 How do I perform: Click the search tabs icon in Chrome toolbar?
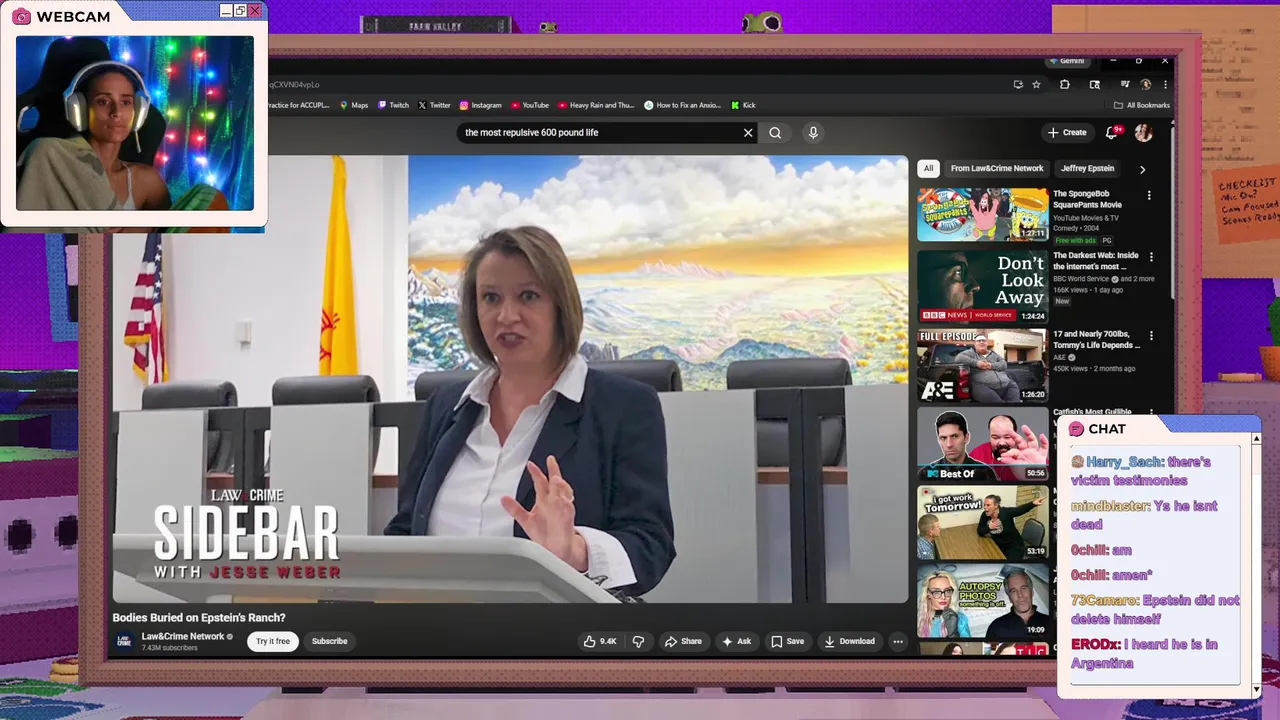(1094, 85)
